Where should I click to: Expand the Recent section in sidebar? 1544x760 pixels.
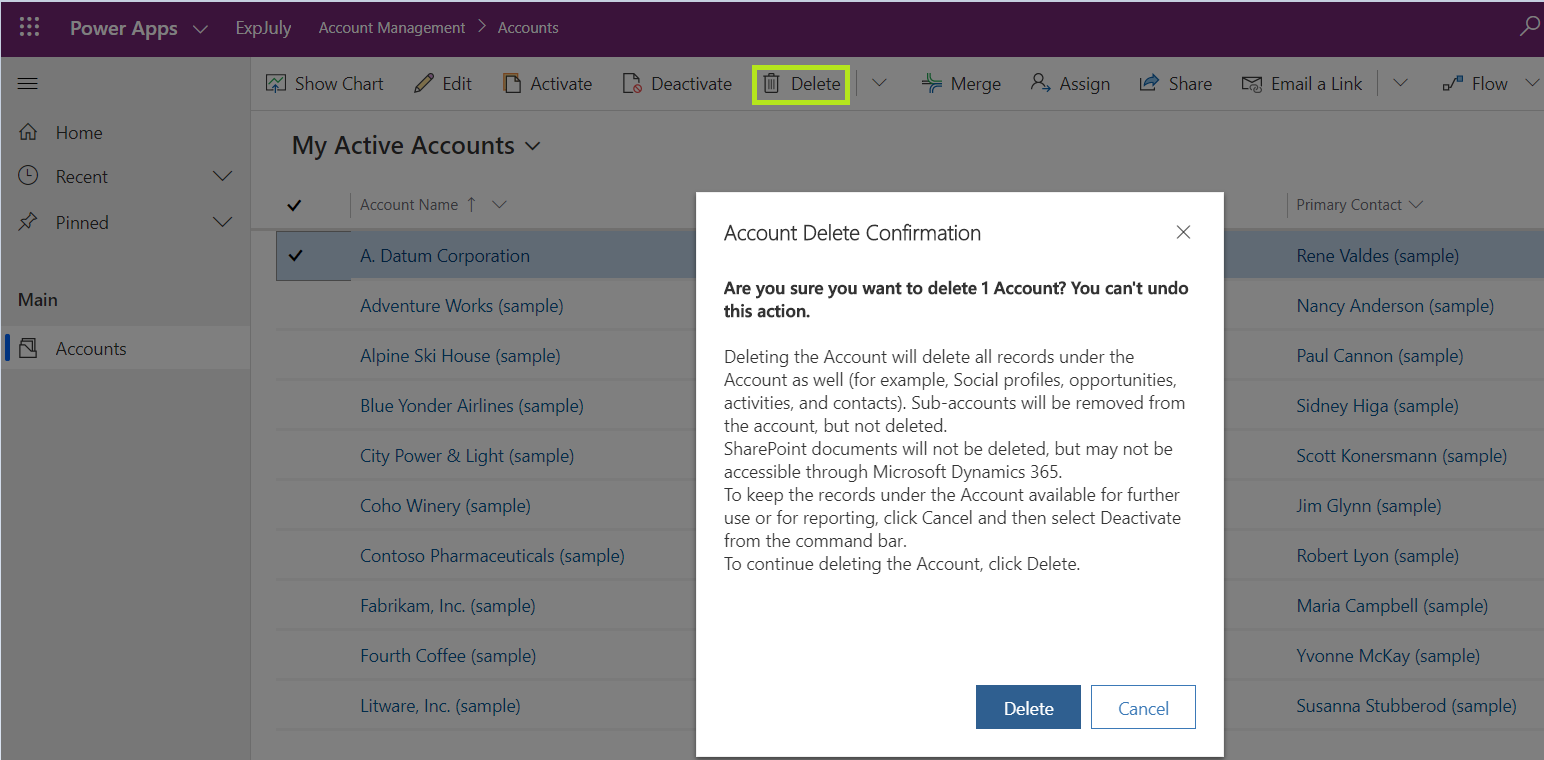click(223, 177)
